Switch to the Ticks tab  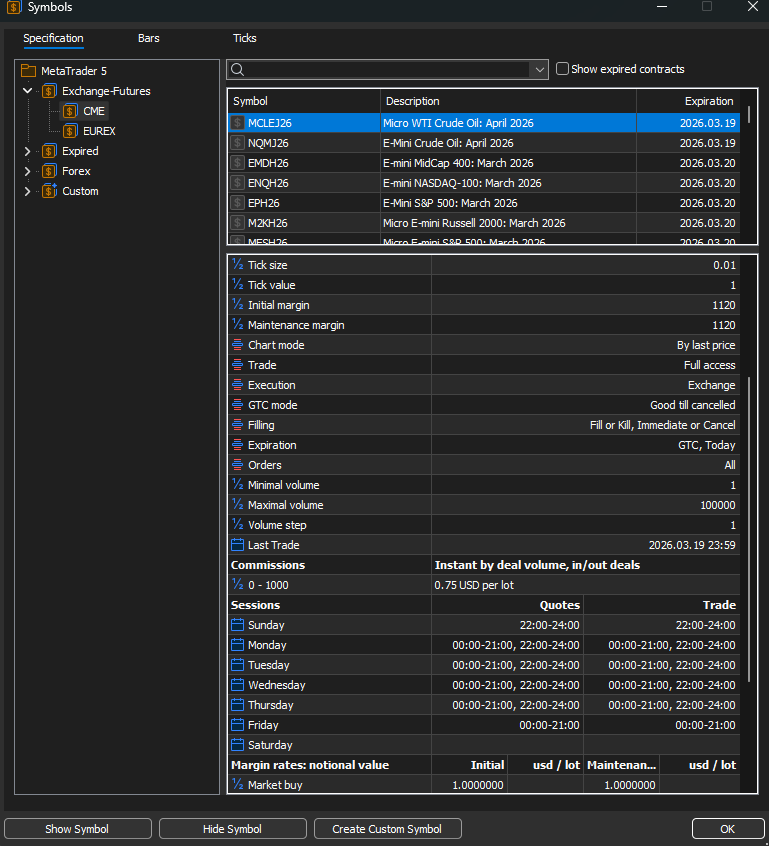click(x=244, y=38)
